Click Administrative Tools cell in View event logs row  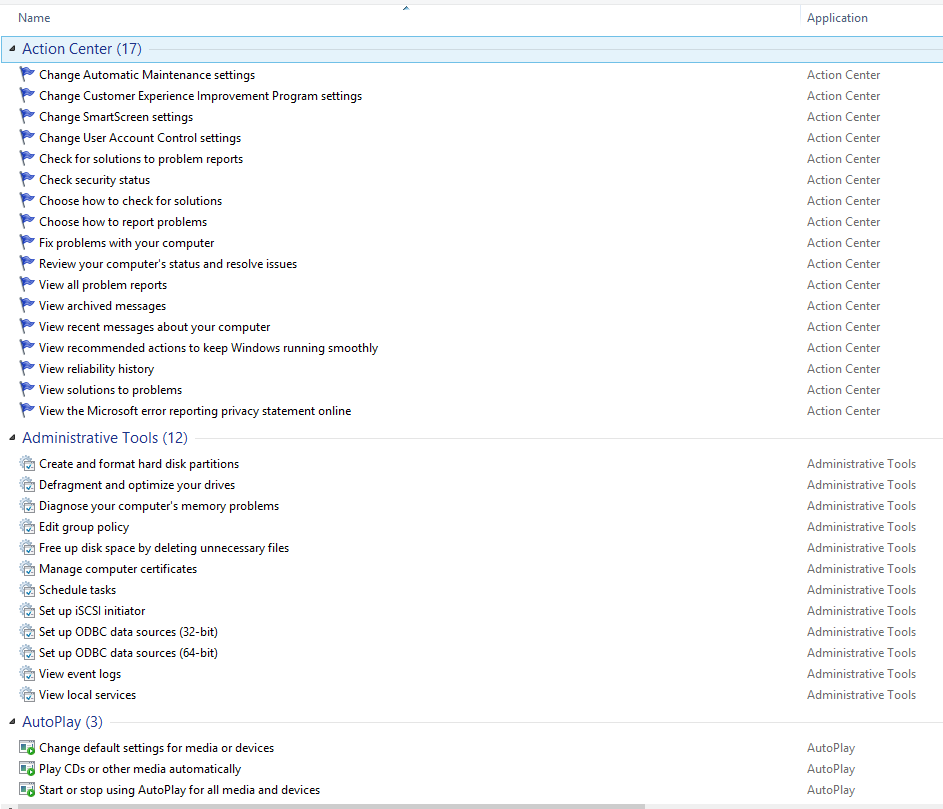pyautogui.click(x=861, y=674)
